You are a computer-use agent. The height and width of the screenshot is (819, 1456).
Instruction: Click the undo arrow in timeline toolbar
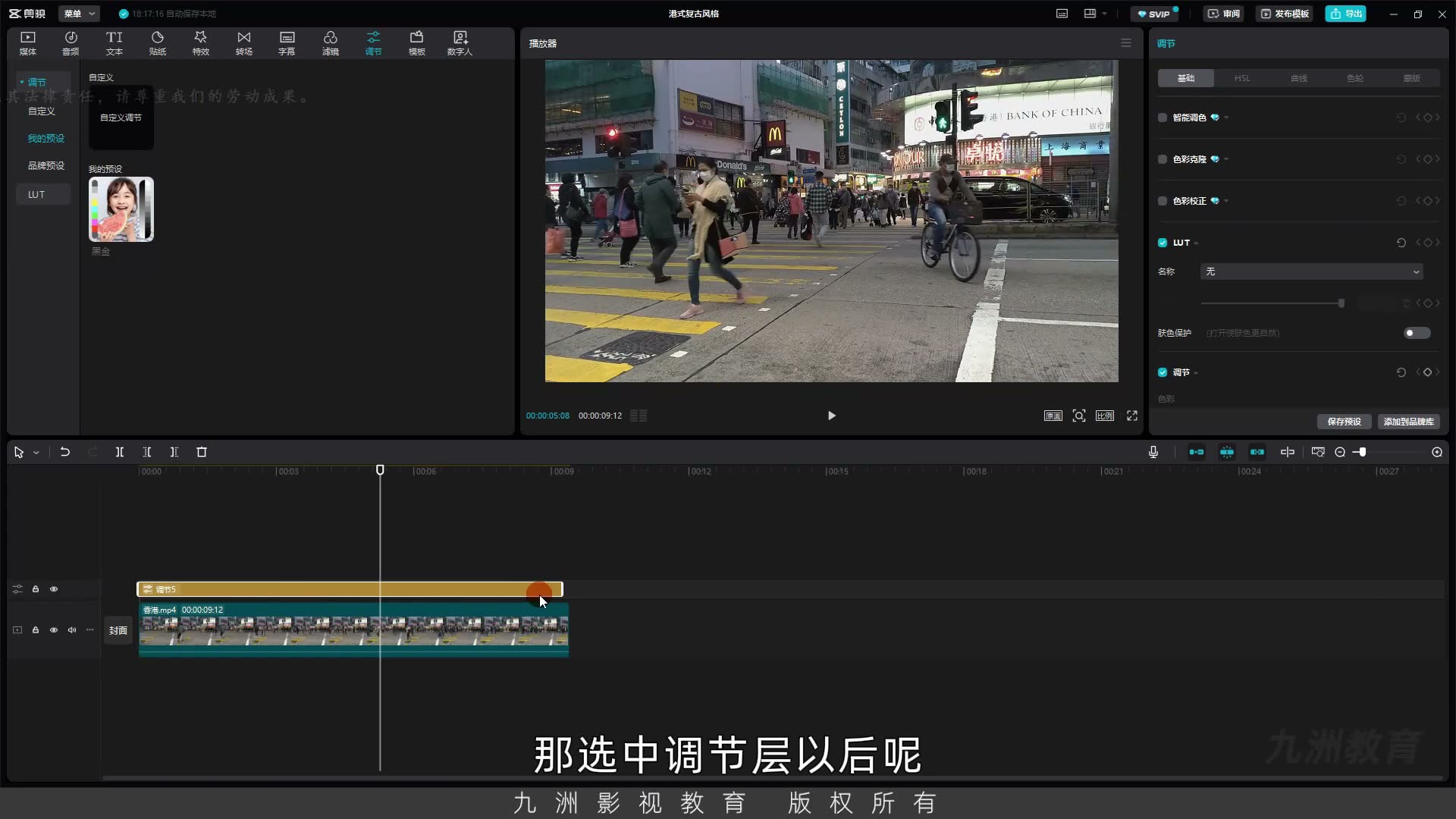[x=65, y=452]
